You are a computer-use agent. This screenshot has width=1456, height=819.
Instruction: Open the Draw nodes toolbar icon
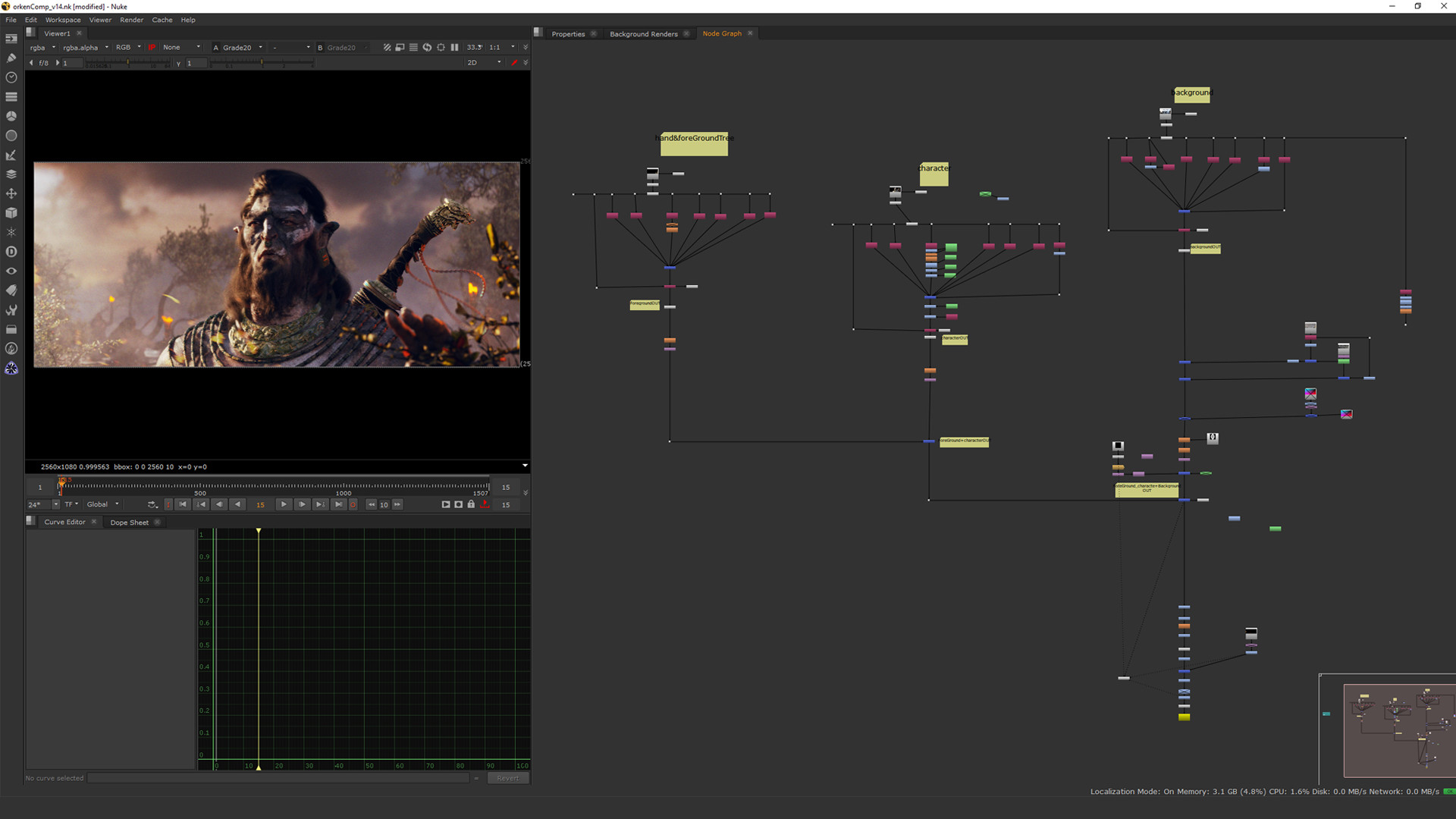(x=11, y=58)
